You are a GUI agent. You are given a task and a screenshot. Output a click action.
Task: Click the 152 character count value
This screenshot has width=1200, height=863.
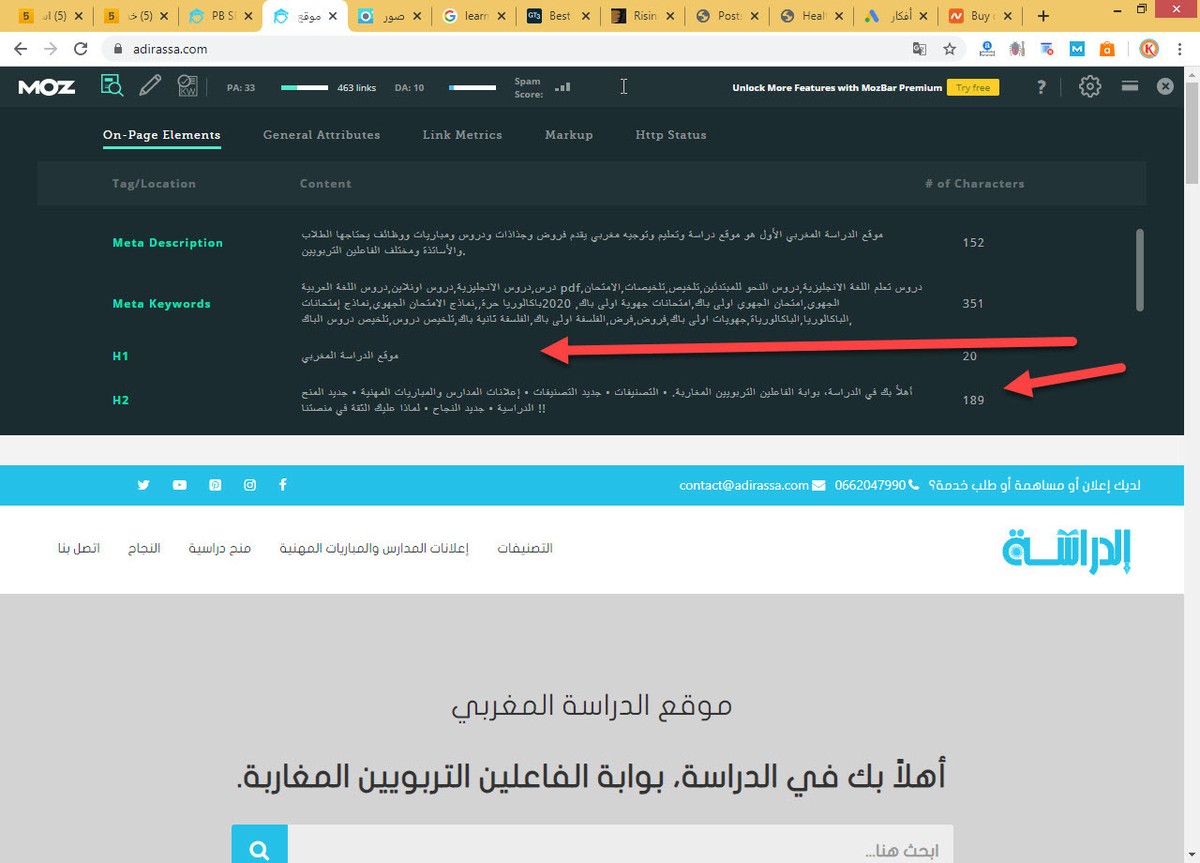pyautogui.click(x=973, y=242)
